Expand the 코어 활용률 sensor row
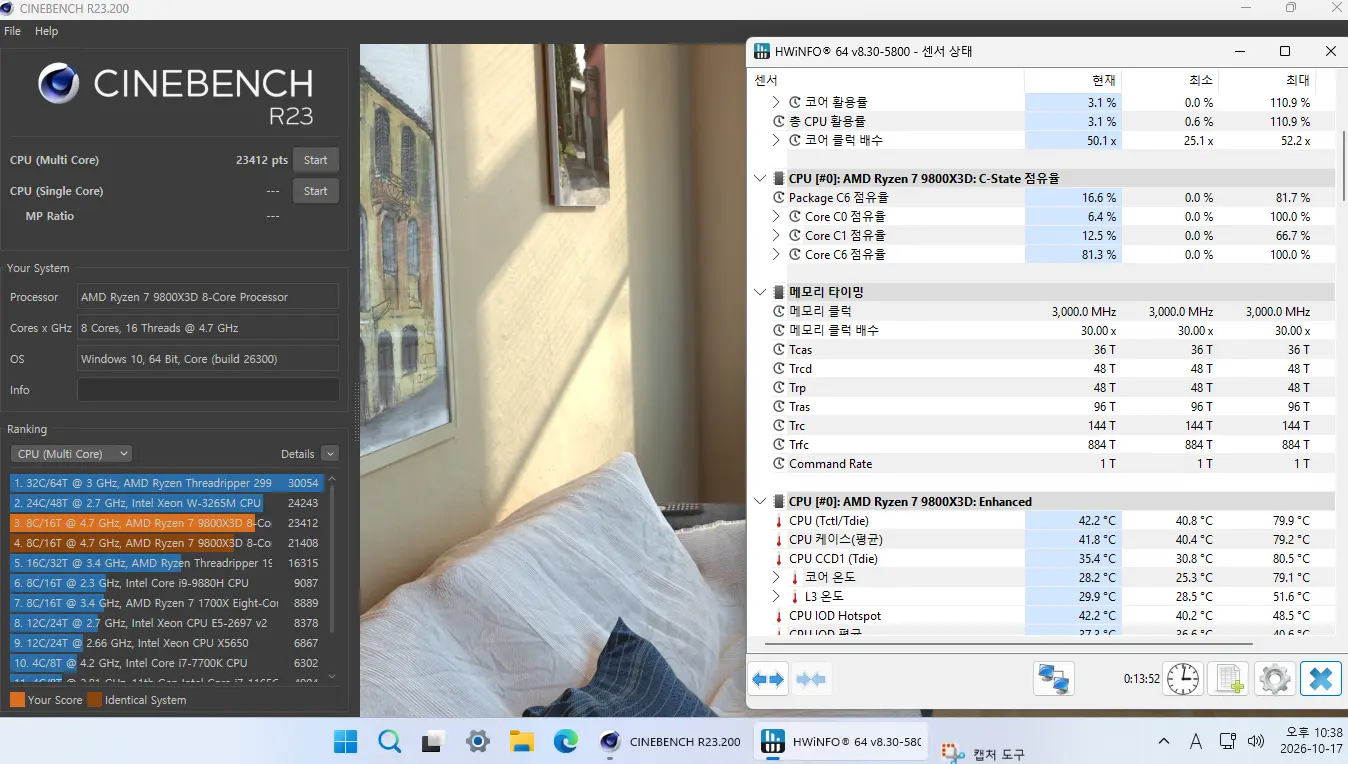This screenshot has height=764, width=1348. [776, 102]
